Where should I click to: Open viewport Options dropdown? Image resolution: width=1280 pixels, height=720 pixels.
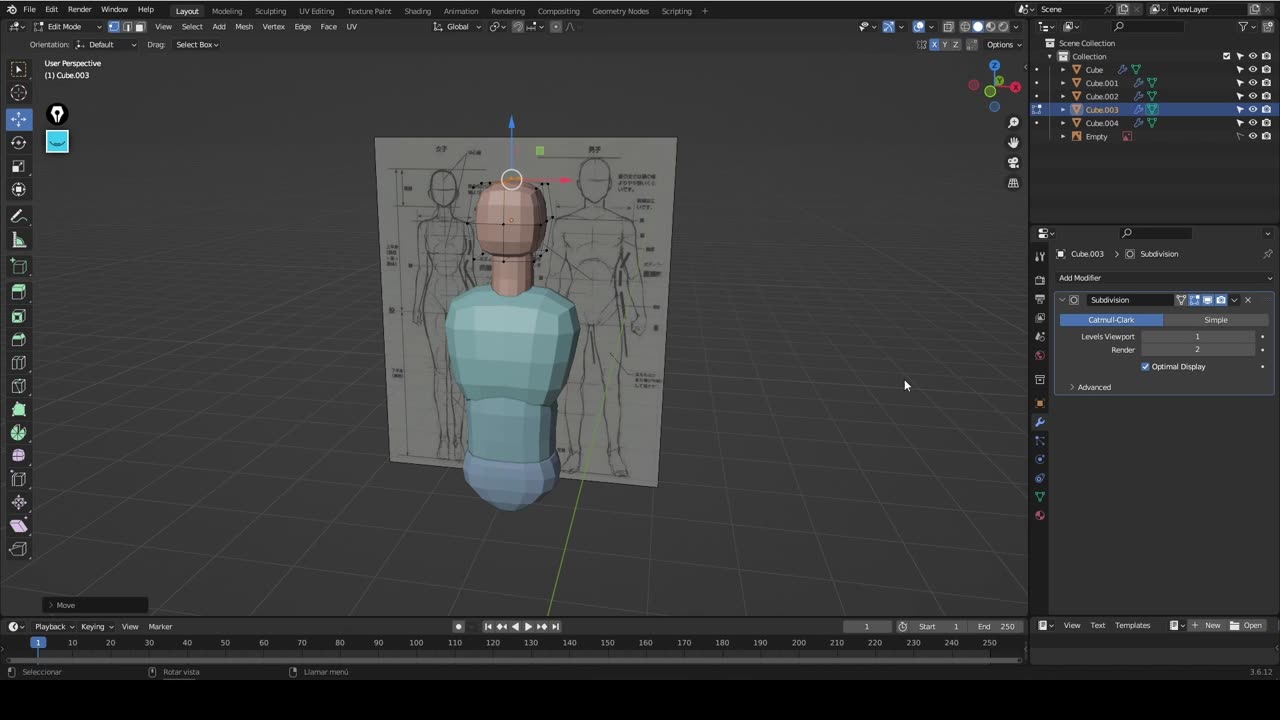1004,45
